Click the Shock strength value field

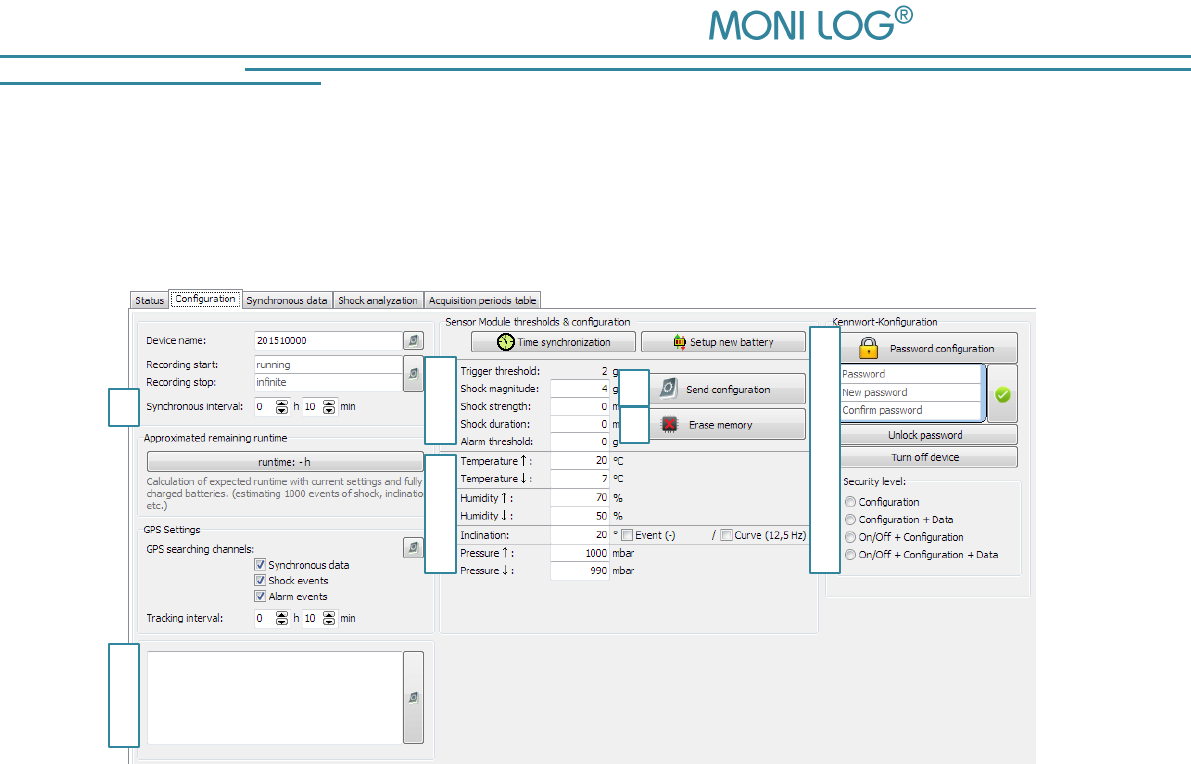click(580, 406)
